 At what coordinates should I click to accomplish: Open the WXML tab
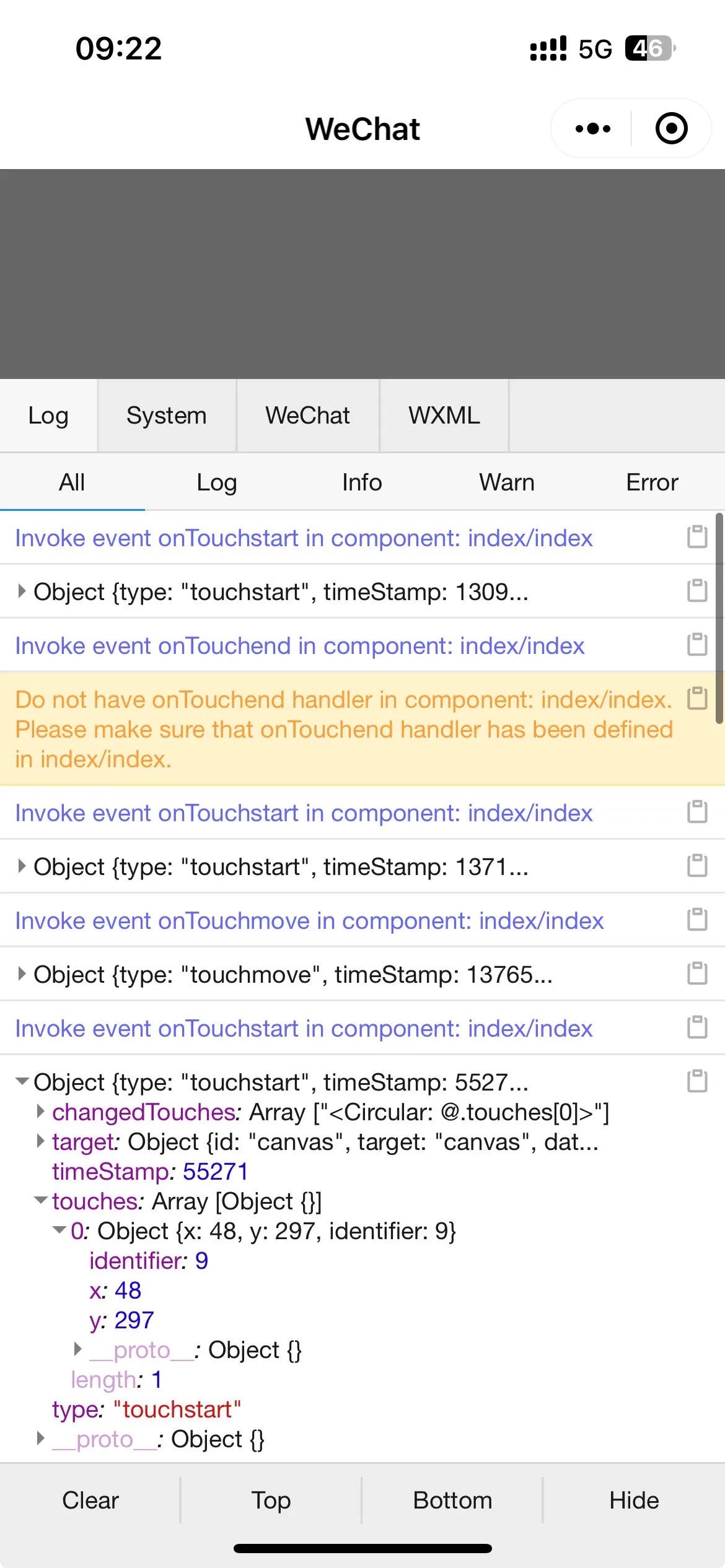[444, 416]
